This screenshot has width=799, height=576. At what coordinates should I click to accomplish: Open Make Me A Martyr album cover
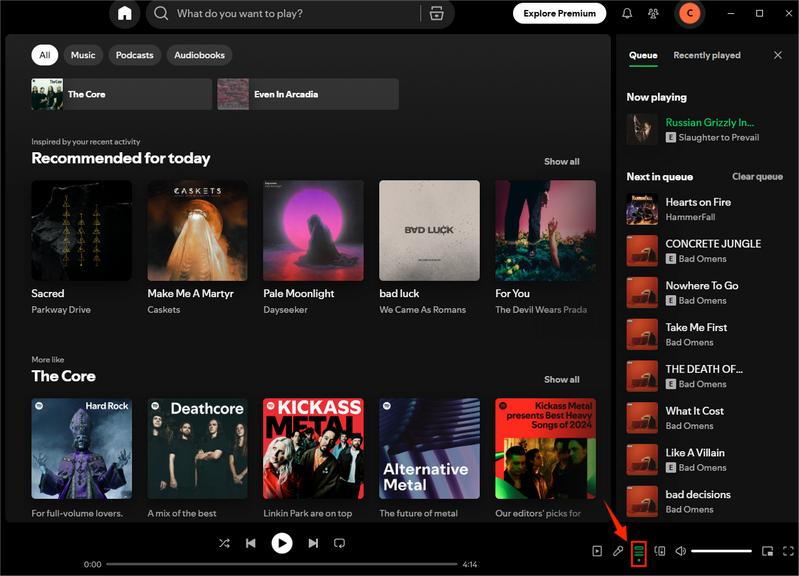pyautogui.click(x=197, y=230)
